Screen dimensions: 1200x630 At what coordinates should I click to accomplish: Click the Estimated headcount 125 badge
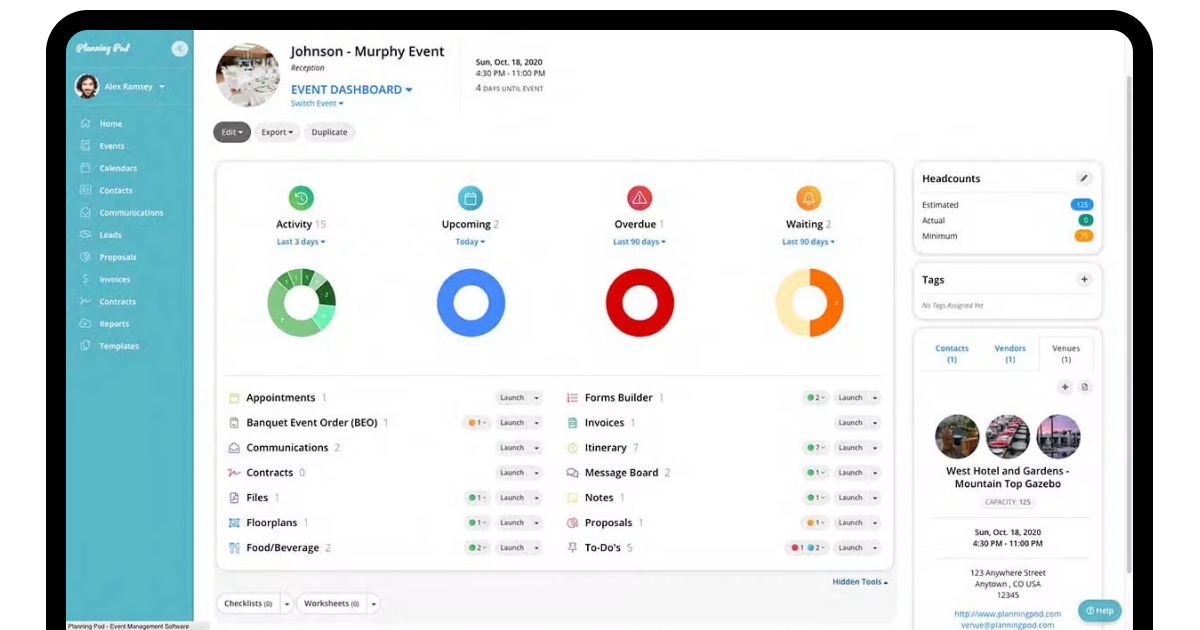1081,204
